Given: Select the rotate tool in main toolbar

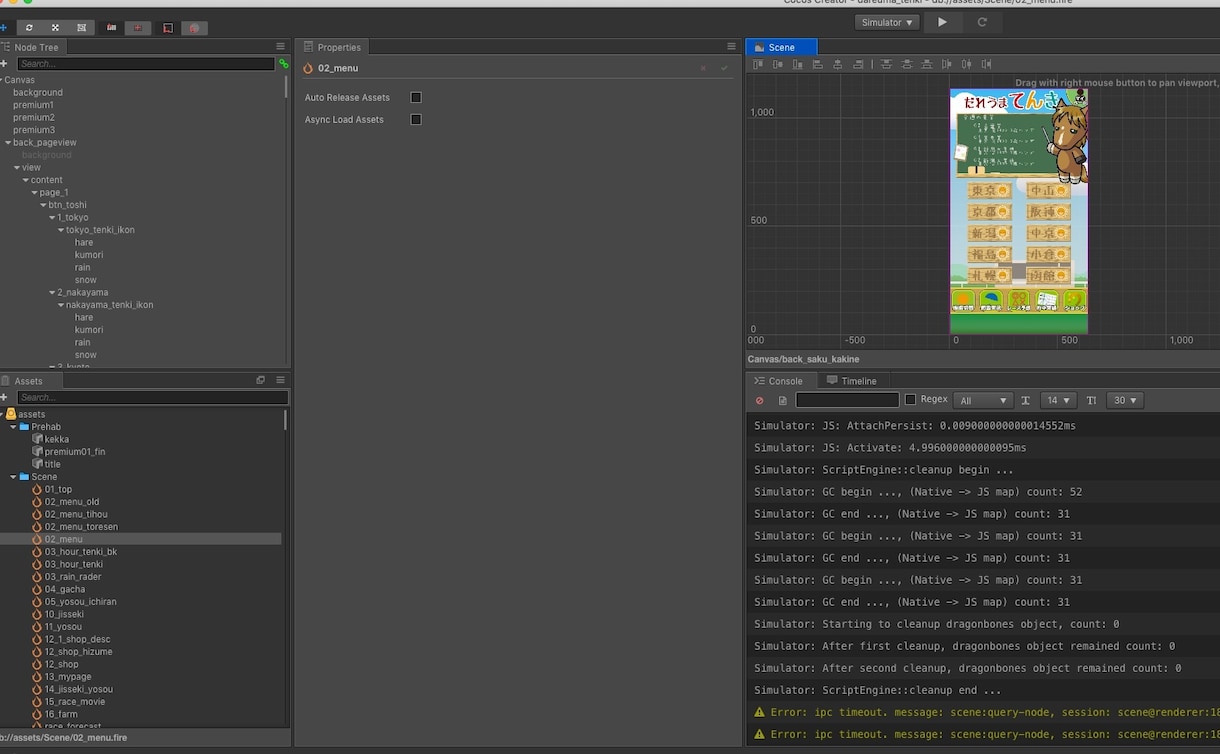Looking at the screenshot, I should pos(29,28).
